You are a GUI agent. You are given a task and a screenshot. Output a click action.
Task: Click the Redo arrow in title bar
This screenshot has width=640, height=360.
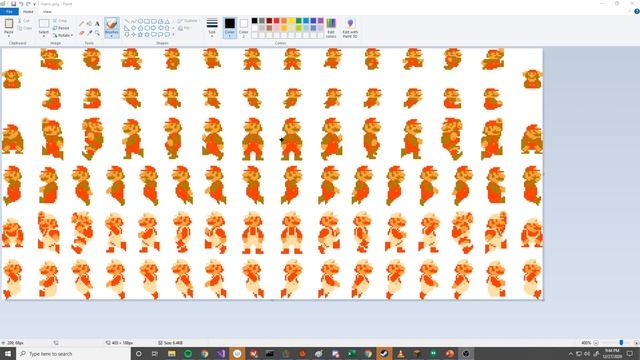(x=28, y=4)
